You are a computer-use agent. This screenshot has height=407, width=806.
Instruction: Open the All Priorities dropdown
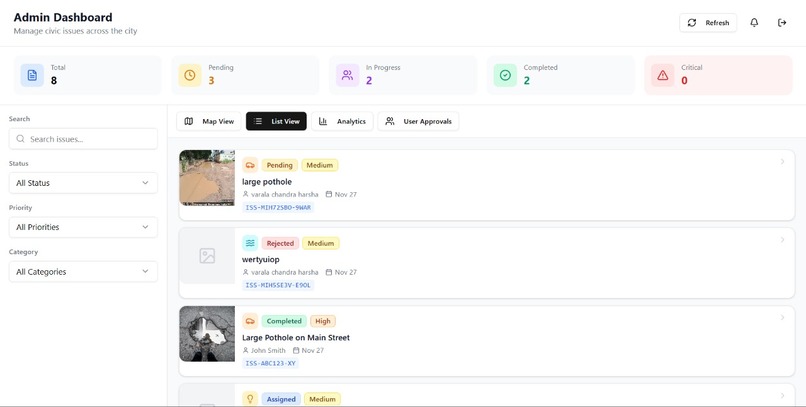83,227
